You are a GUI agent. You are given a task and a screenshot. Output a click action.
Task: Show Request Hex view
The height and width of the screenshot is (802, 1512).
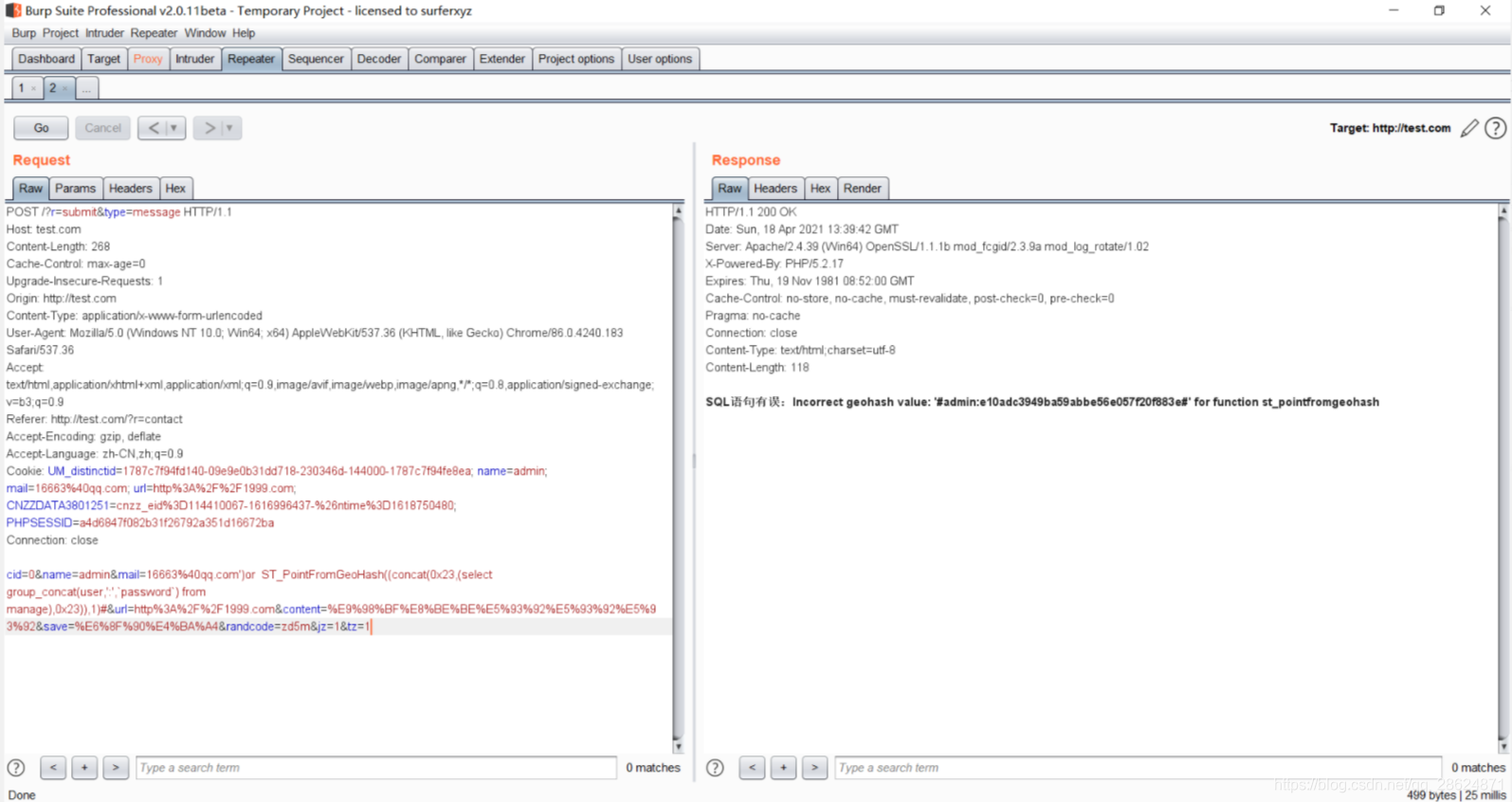coord(175,189)
